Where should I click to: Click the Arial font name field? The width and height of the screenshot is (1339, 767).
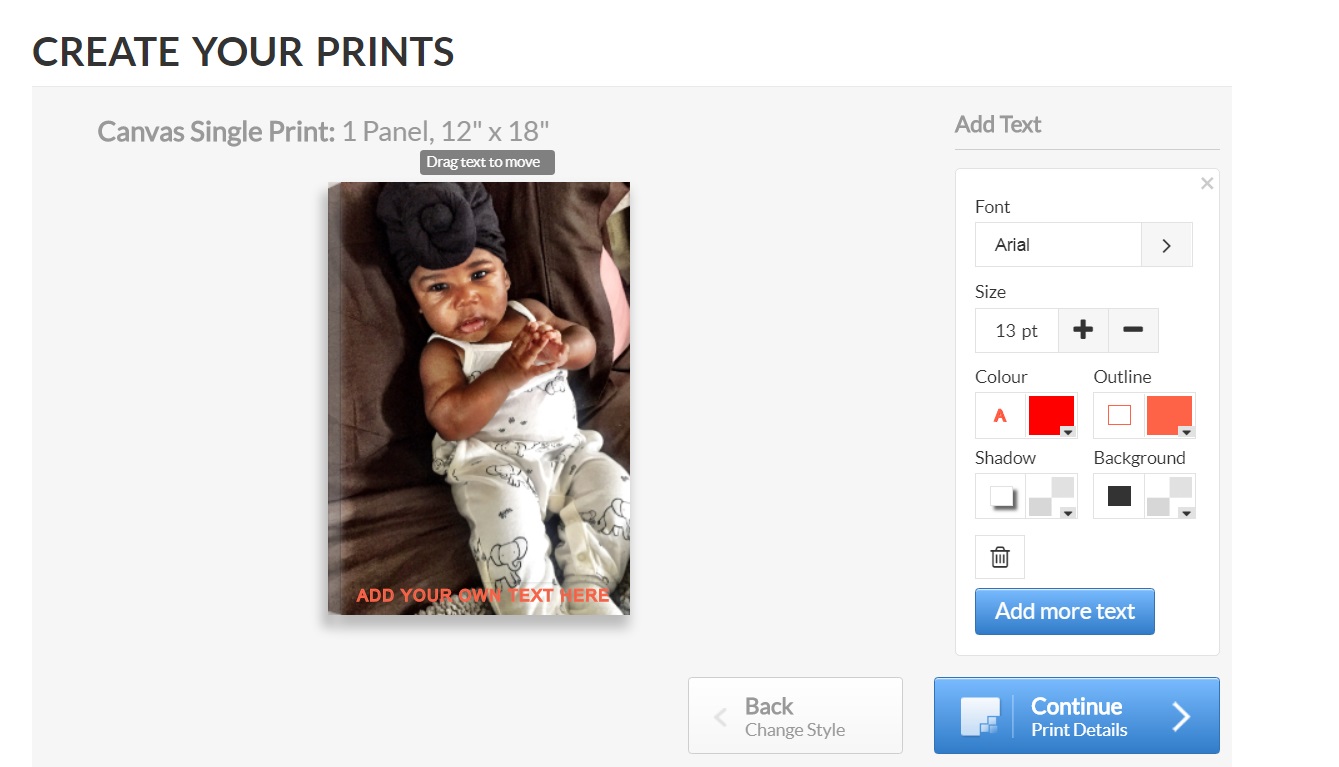[x=1058, y=245]
